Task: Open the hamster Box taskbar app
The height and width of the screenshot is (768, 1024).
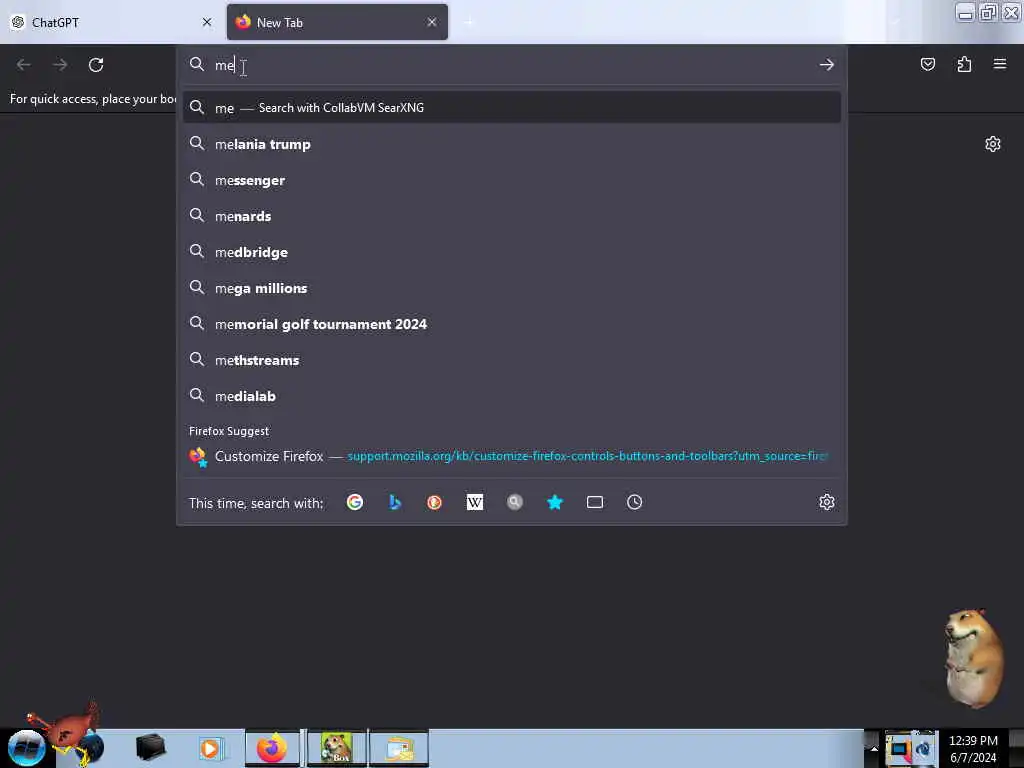Action: (337, 748)
